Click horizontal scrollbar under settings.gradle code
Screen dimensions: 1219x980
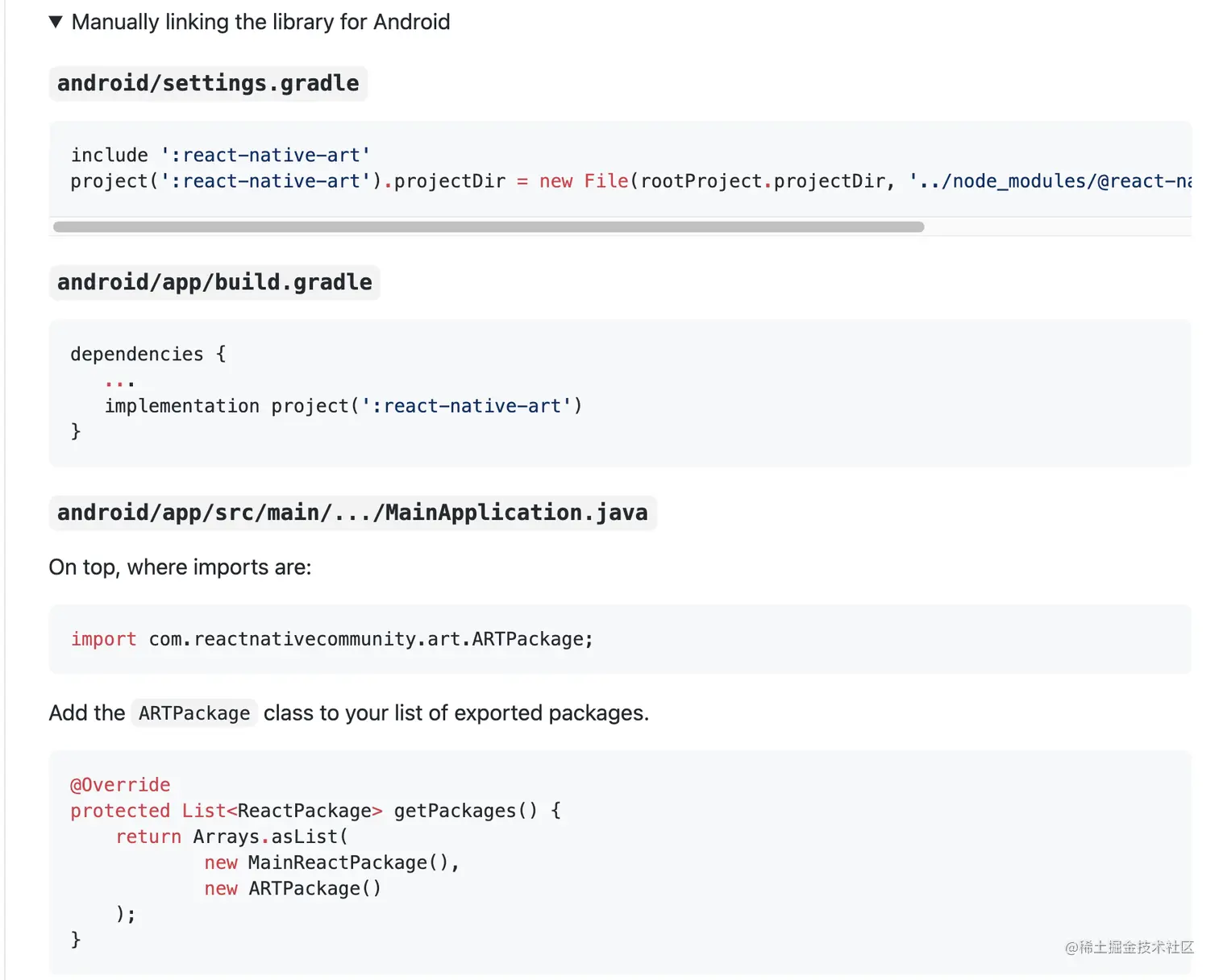pos(489,227)
